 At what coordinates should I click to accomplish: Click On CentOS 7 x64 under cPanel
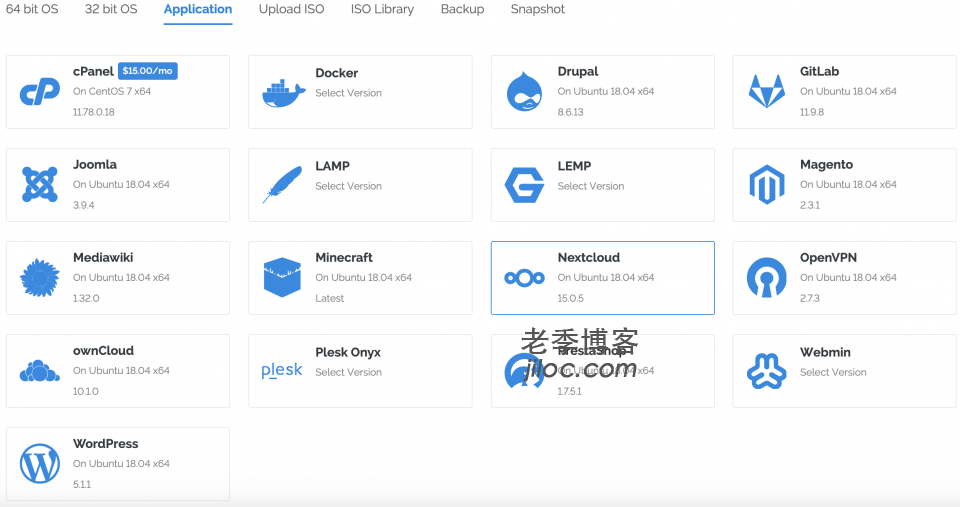(112, 91)
